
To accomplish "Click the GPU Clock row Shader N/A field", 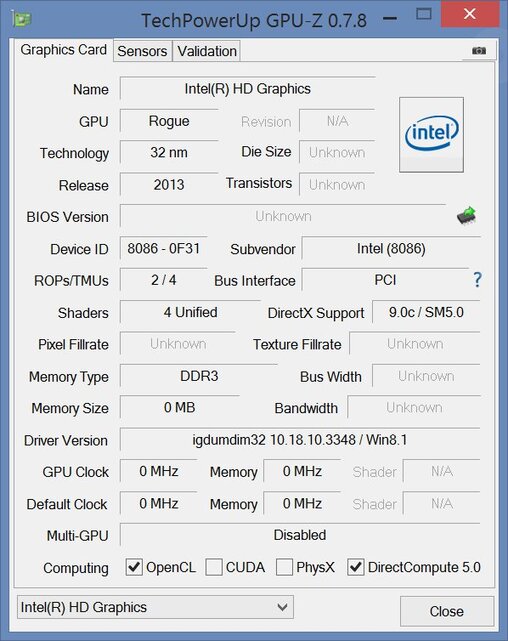I will [442, 471].
